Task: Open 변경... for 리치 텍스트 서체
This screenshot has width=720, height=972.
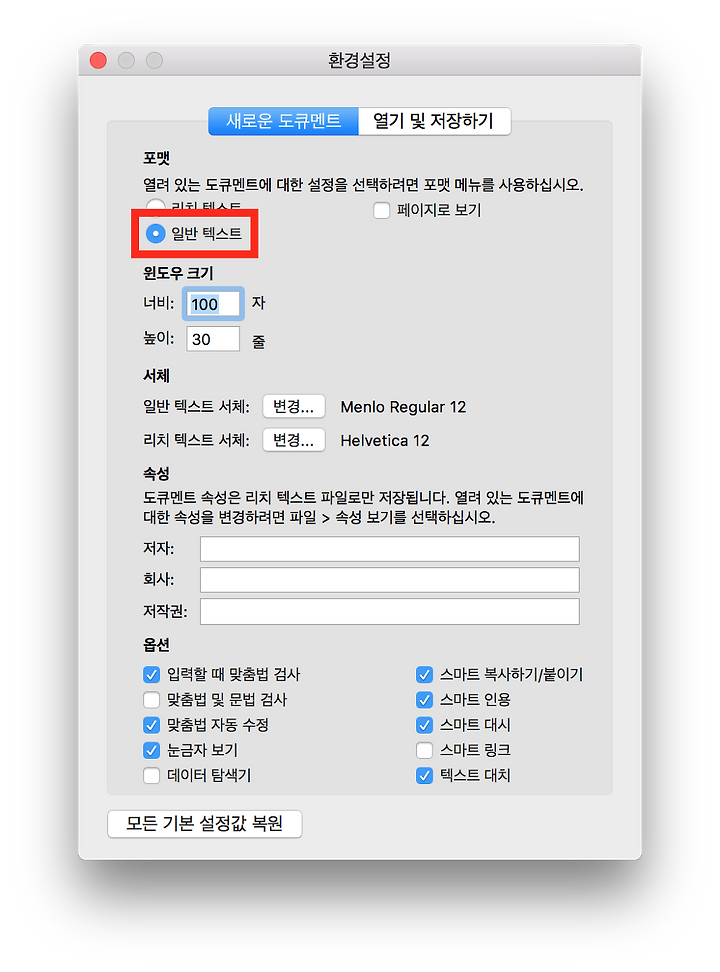Action: [293, 440]
